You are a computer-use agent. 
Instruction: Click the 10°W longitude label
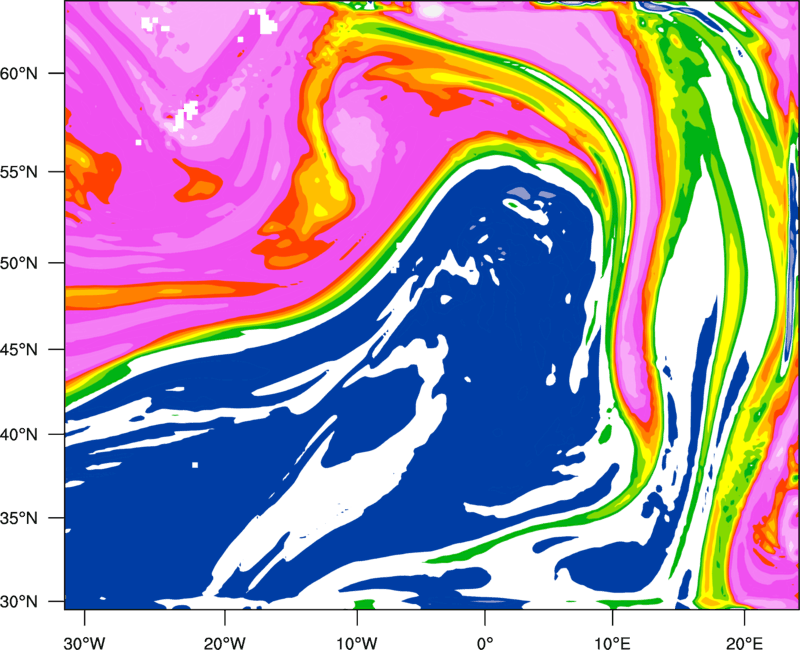(x=356, y=643)
